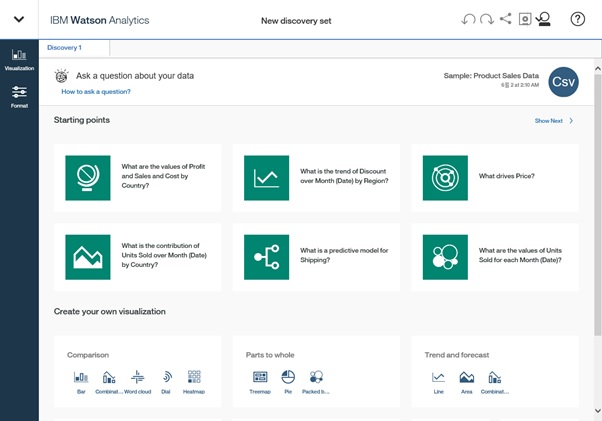Viewport: 602px width, 421px height.
Task: Switch to the Discovery 1 tab
Action: click(x=66, y=47)
